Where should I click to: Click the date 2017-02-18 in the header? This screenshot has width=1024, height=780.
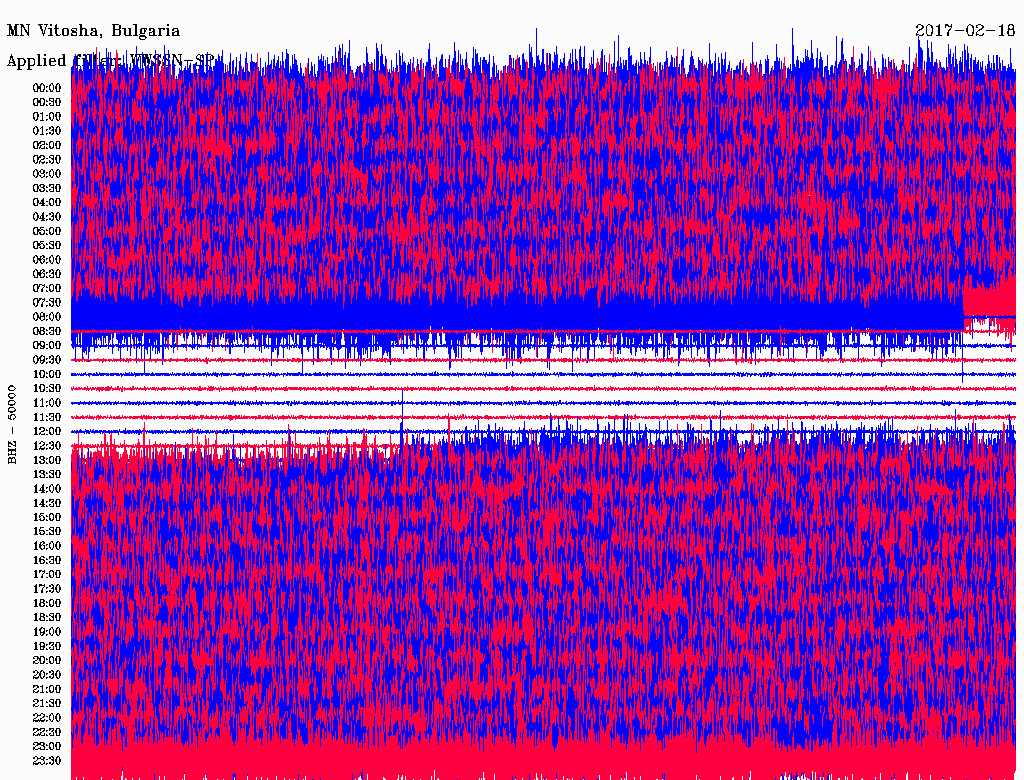(x=964, y=30)
